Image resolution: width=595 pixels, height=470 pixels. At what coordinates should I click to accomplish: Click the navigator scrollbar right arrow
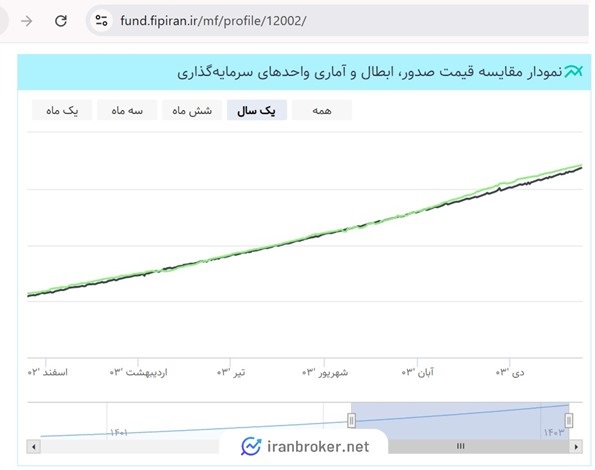576,446
